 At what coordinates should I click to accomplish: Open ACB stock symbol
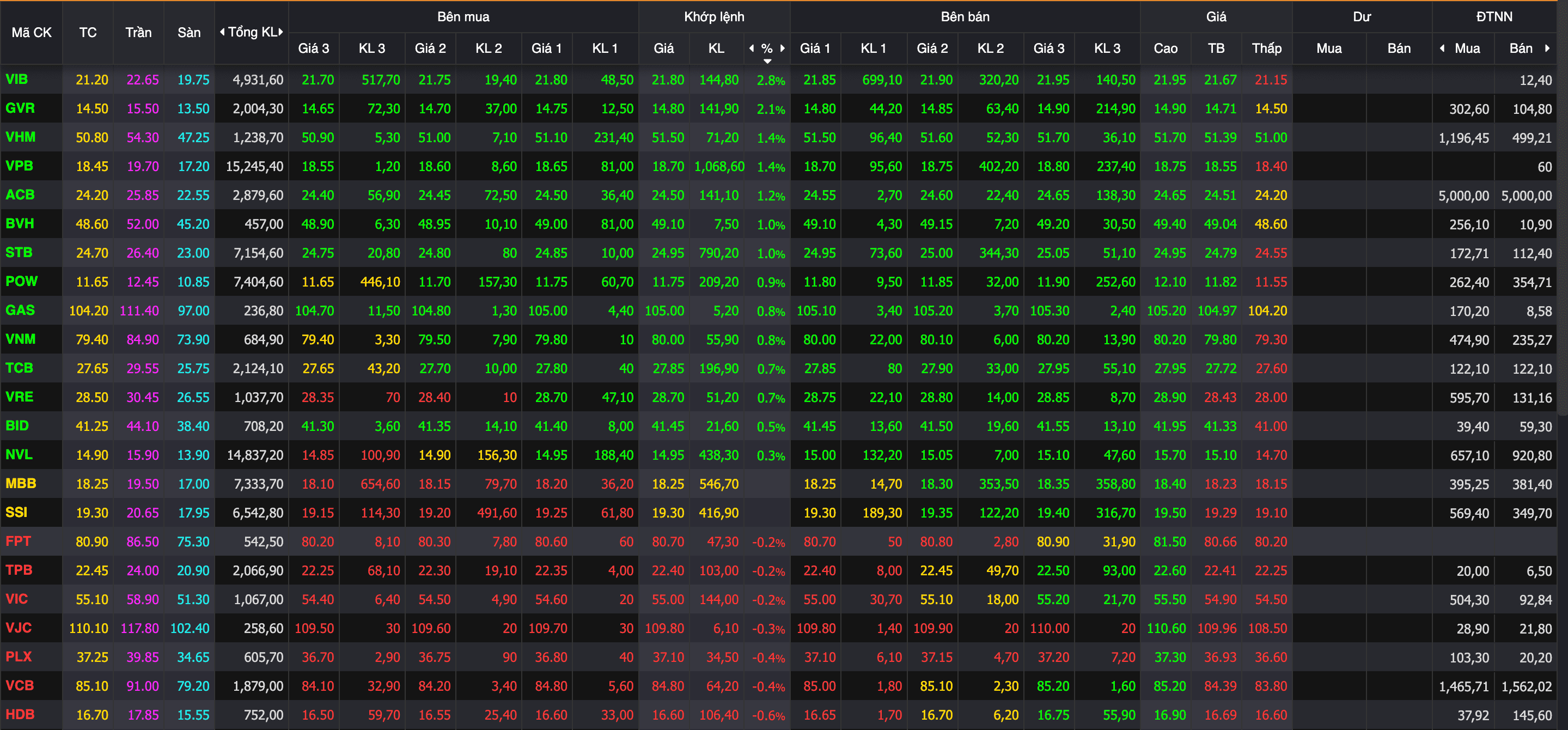20,195
